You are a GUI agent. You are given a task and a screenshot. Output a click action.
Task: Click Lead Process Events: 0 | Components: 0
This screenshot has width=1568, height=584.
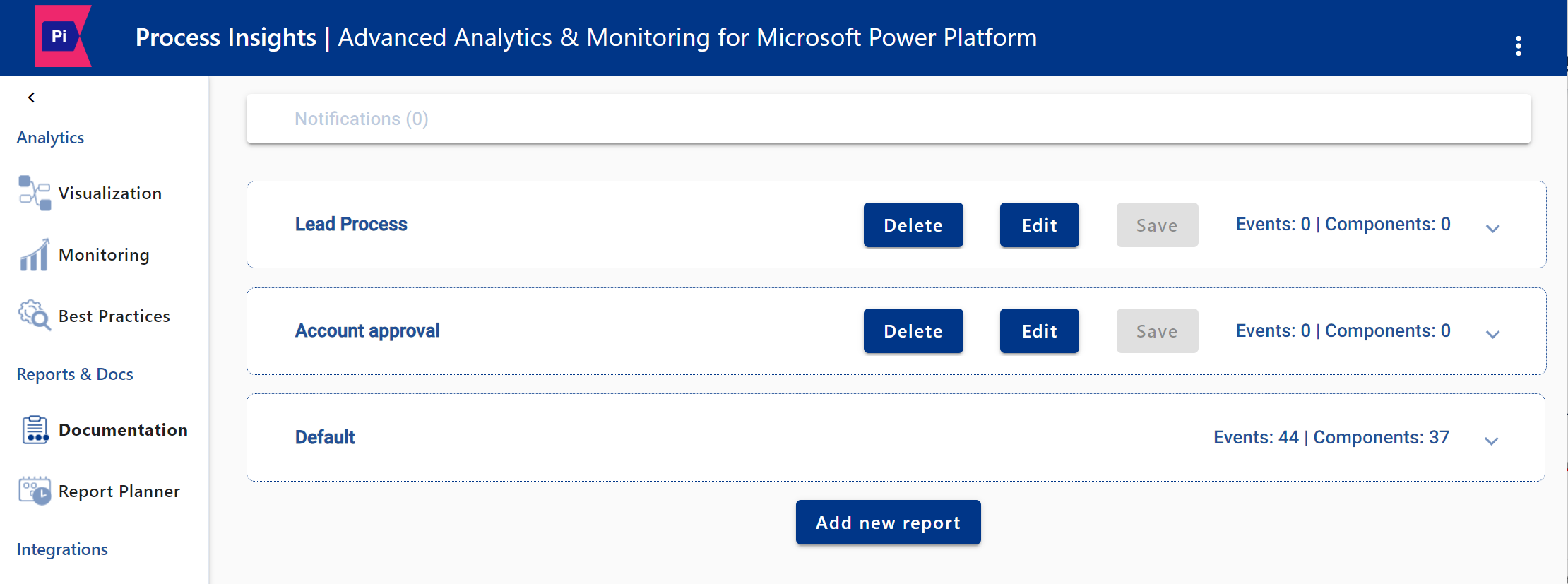coord(1343,224)
